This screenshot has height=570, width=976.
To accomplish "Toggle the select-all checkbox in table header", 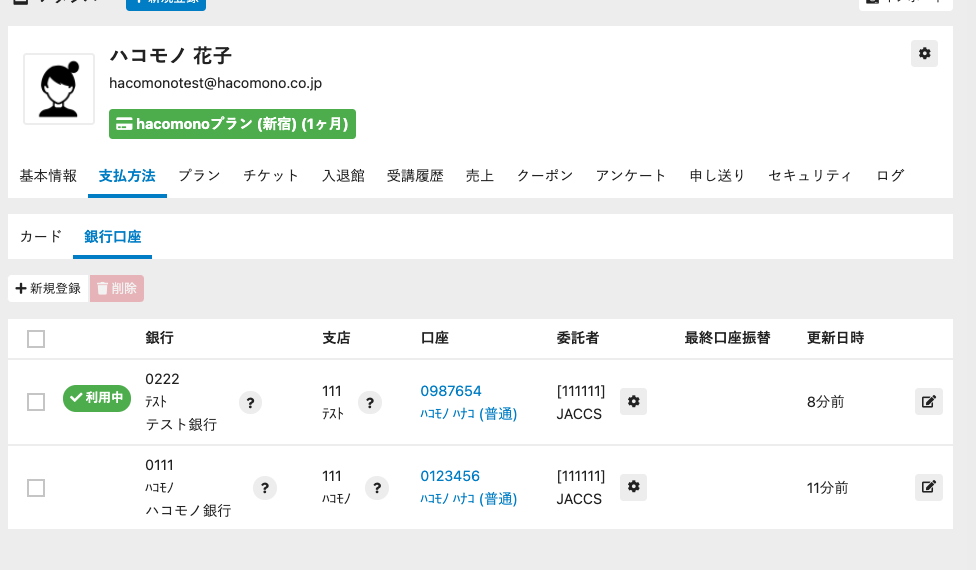I will pyautogui.click(x=36, y=339).
